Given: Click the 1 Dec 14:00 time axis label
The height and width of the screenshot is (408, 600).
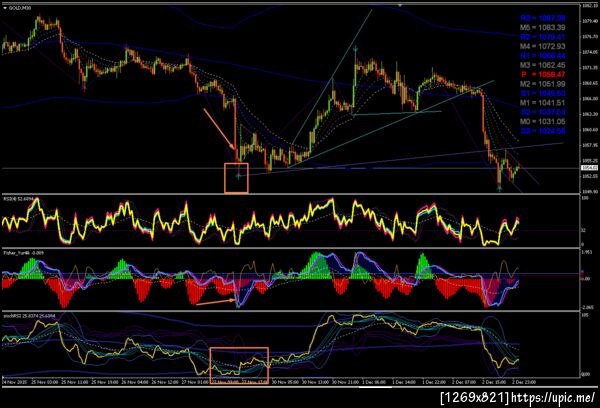Looking at the screenshot, I should 405,382.
